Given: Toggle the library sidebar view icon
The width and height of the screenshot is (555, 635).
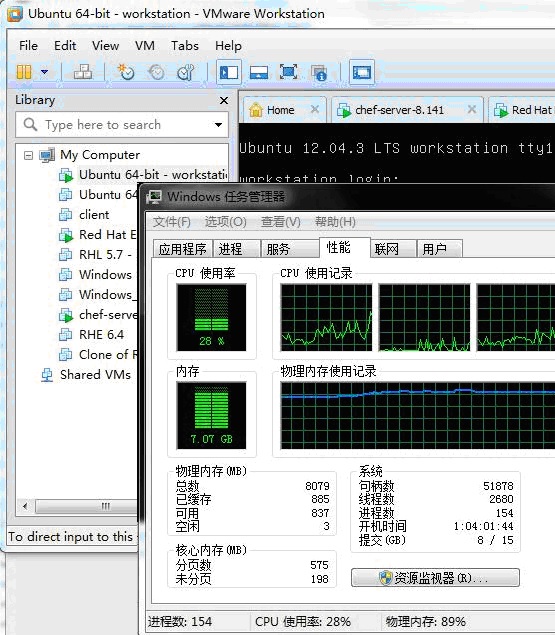Looking at the screenshot, I should tap(229, 72).
